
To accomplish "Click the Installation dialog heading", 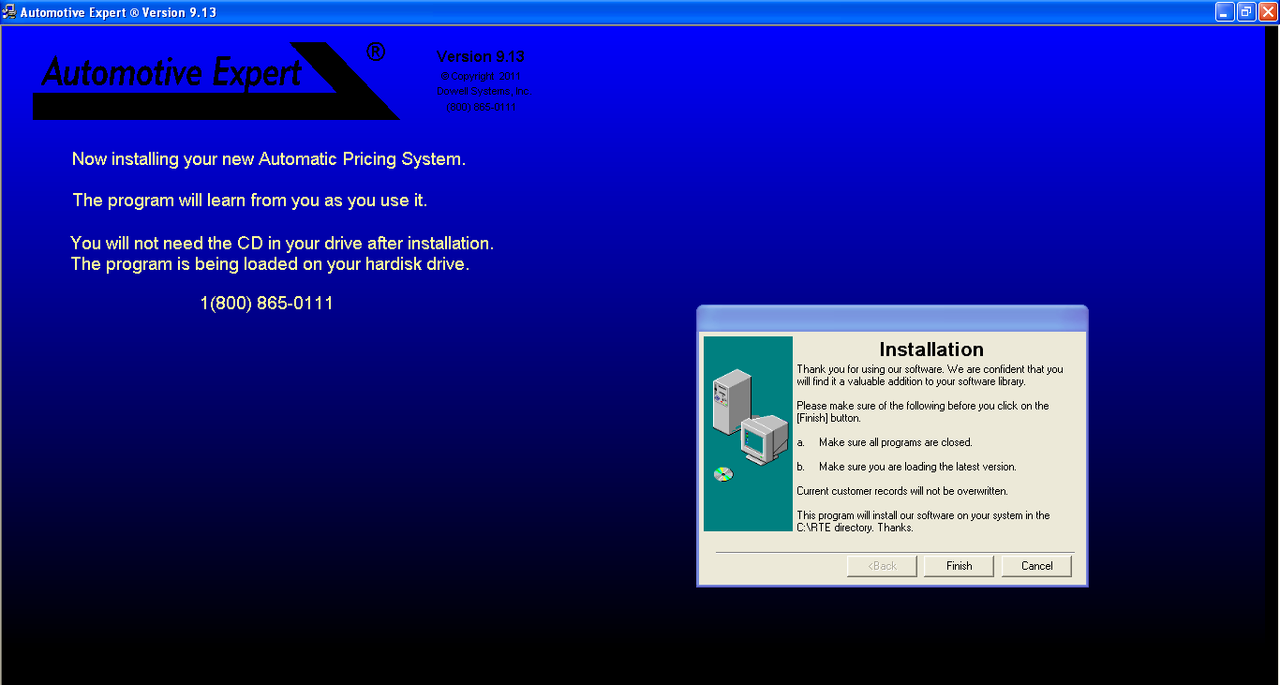I will [x=931, y=349].
